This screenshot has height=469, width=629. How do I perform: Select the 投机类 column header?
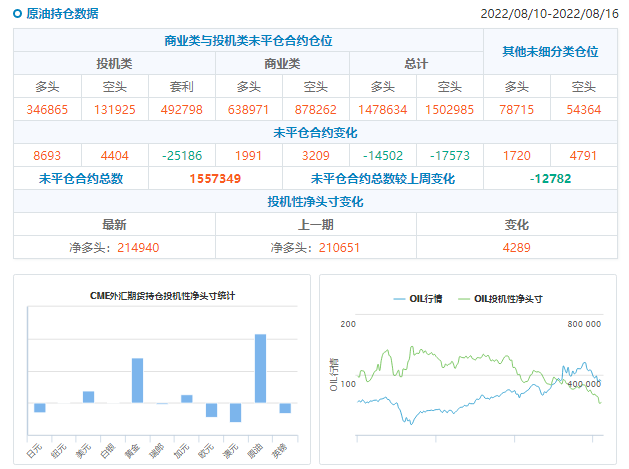(x=114, y=63)
